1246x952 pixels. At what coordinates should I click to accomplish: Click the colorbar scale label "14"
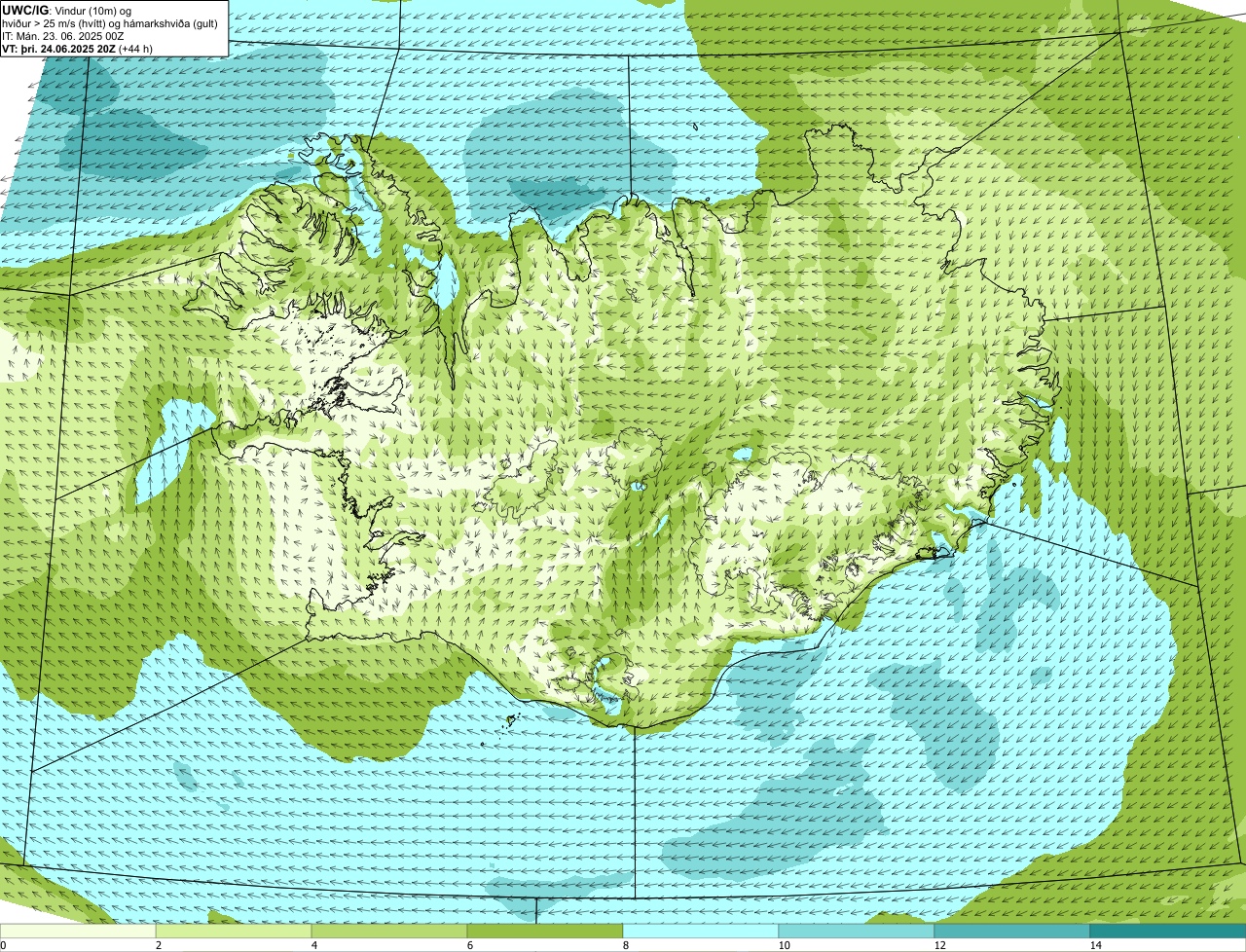[x=1095, y=945]
